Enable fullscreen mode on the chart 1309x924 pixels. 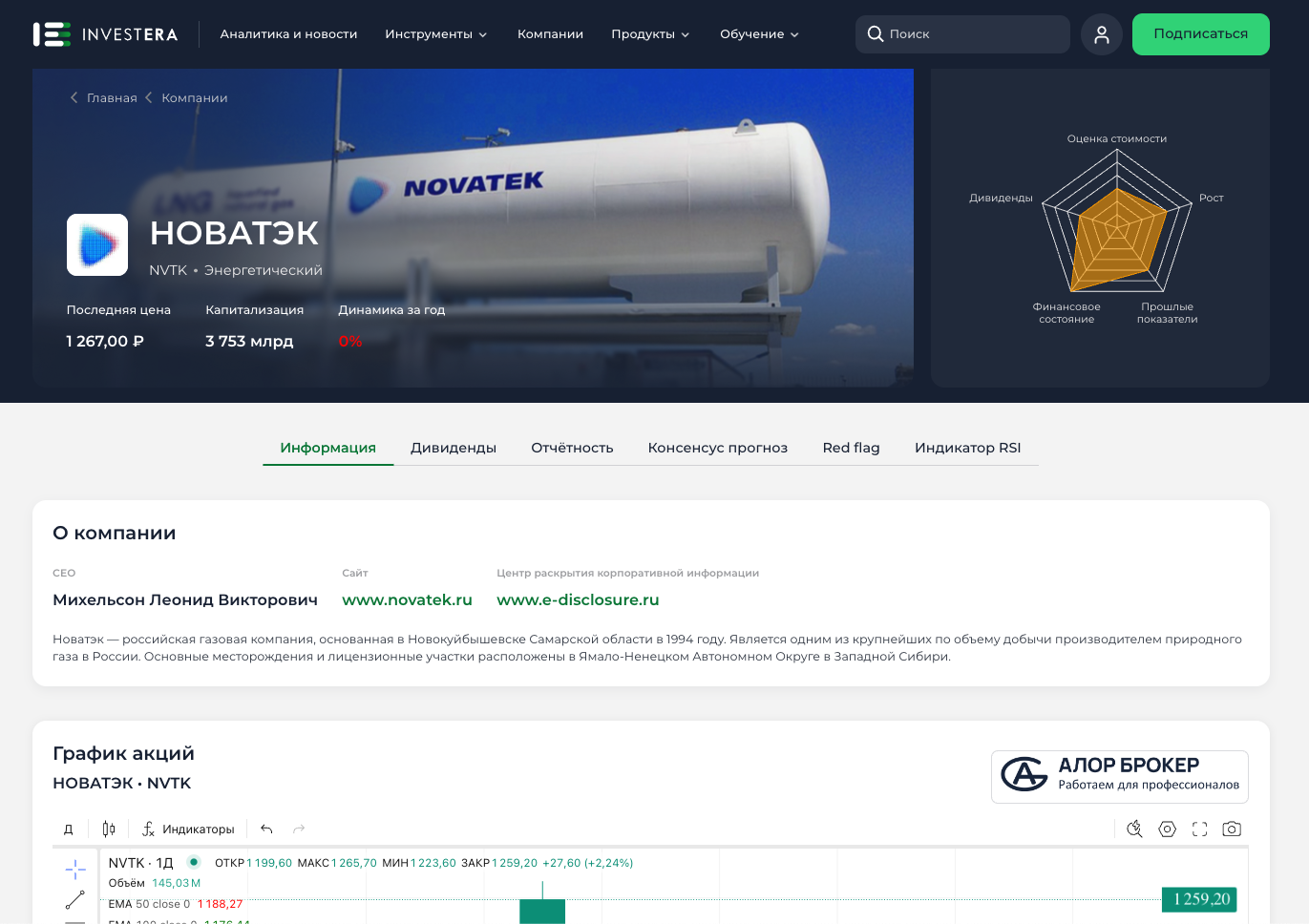[1199, 829]
